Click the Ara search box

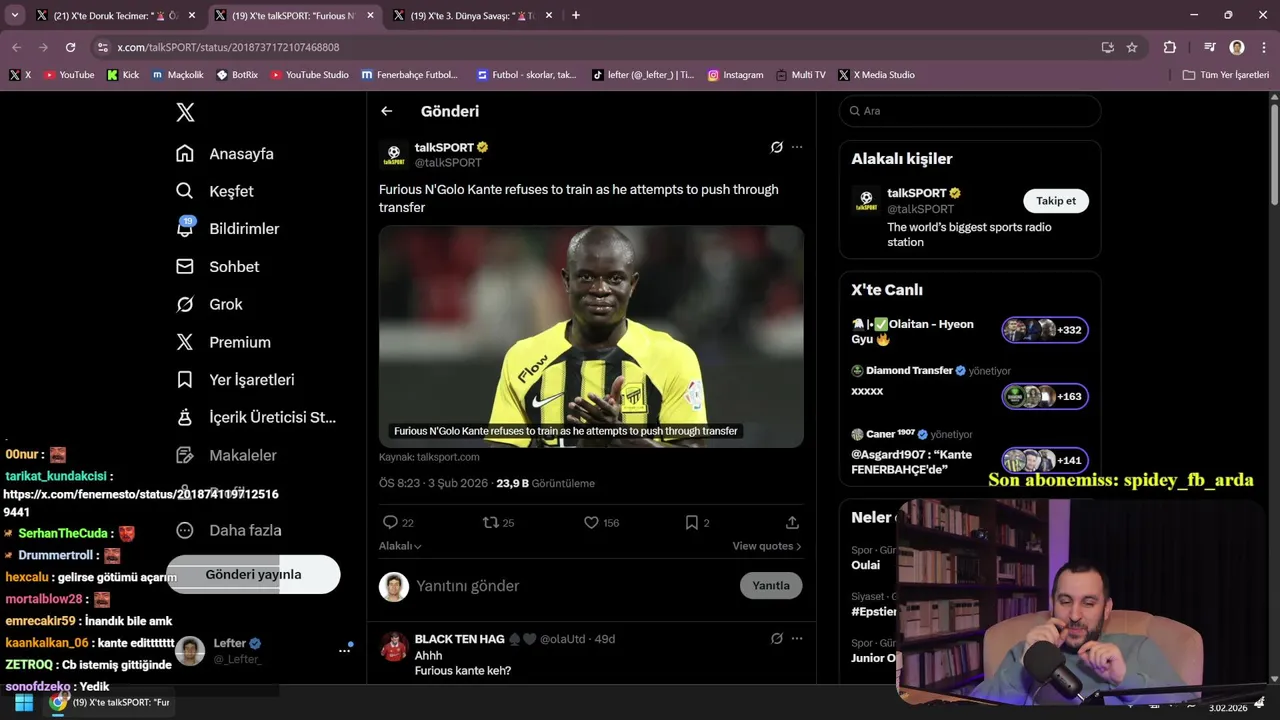(x=970, y=111)
